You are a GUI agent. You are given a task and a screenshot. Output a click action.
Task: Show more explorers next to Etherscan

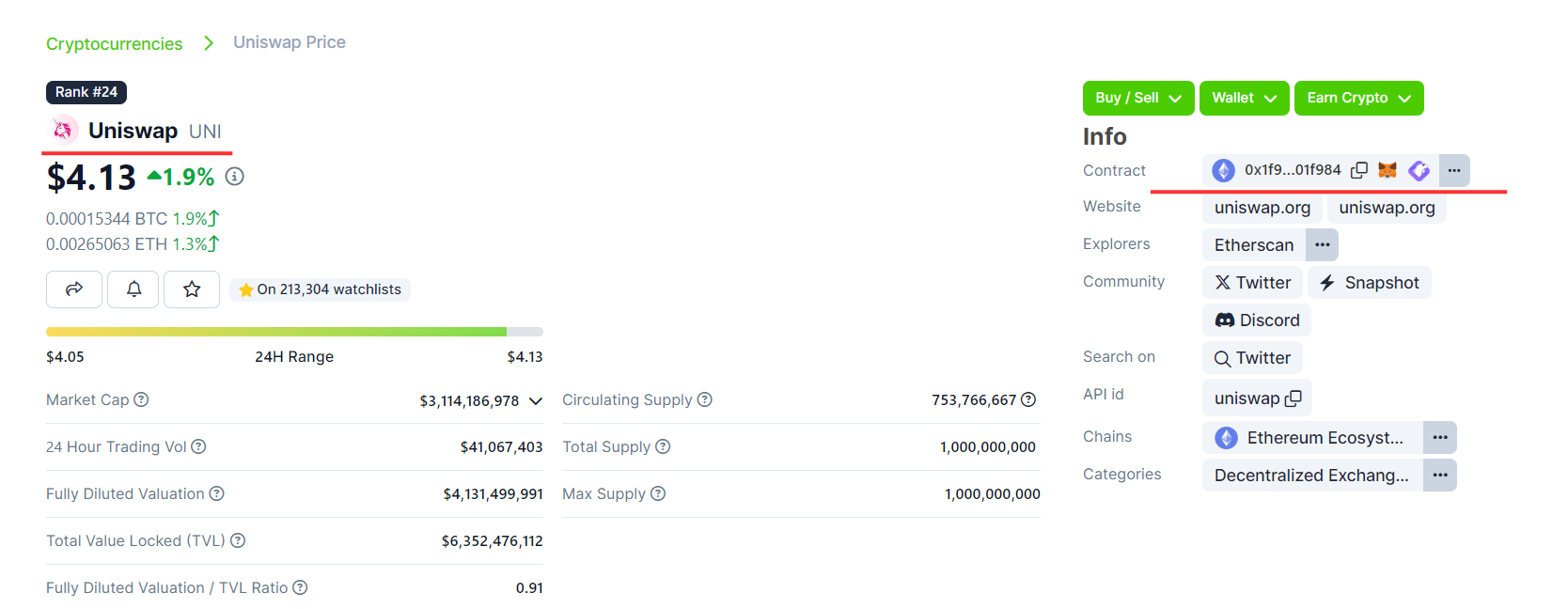[x=1323, y=244]
